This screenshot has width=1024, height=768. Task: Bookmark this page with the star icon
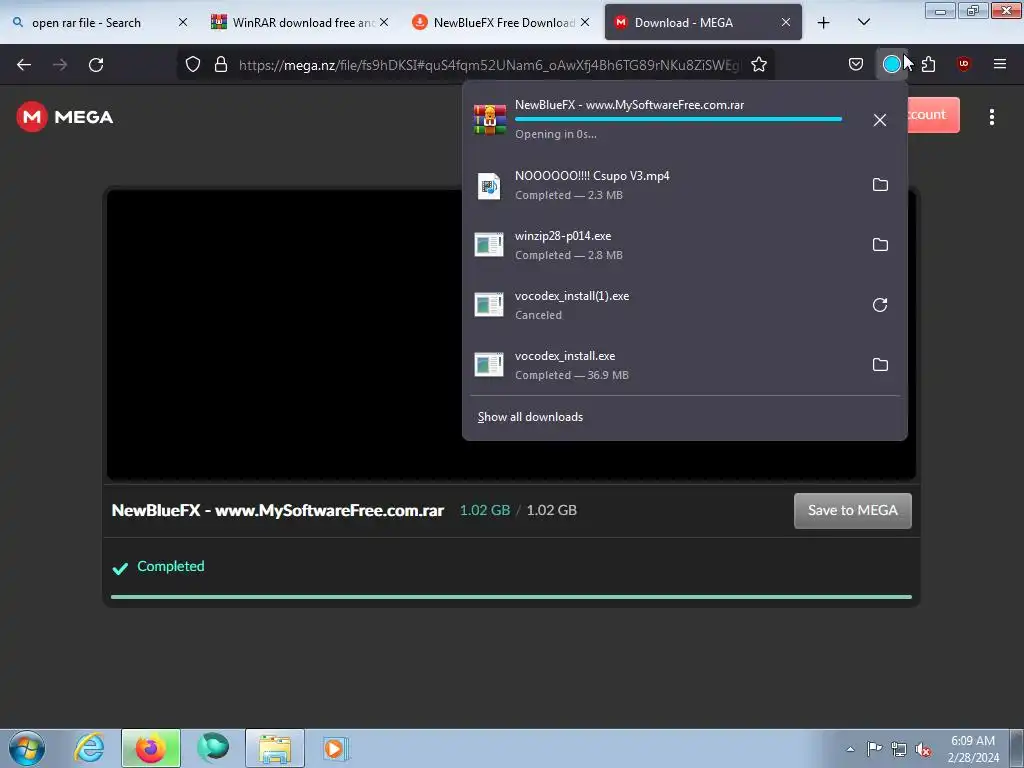pyautogui.click(x=759, y=64)
